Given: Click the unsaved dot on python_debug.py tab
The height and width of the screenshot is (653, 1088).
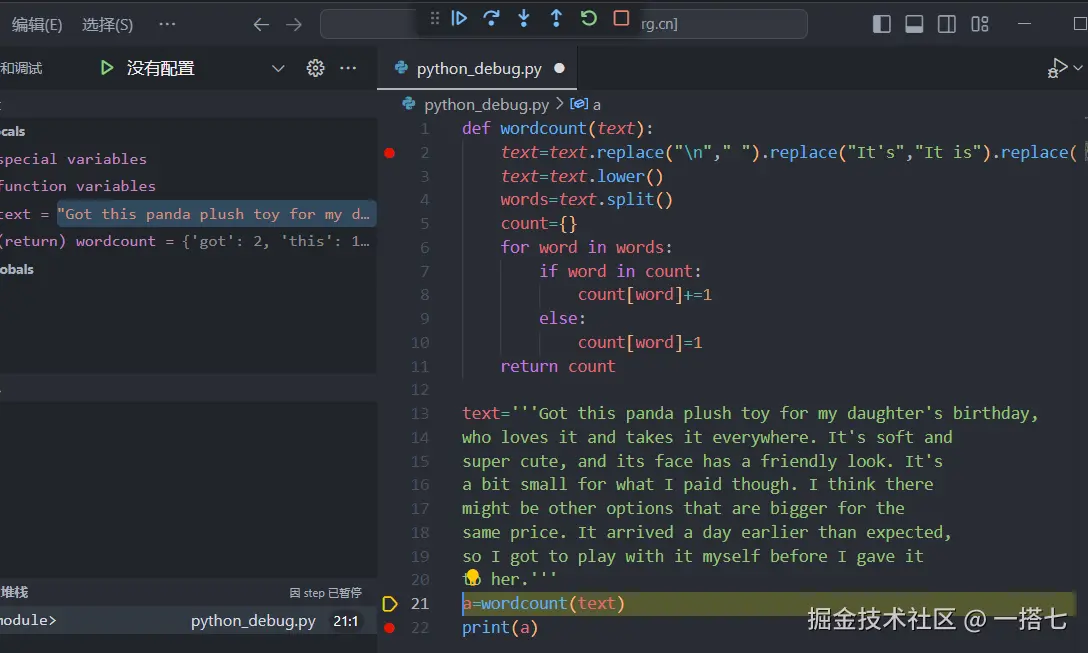Looking at the screenshot, I should click(x=559, y=68).
